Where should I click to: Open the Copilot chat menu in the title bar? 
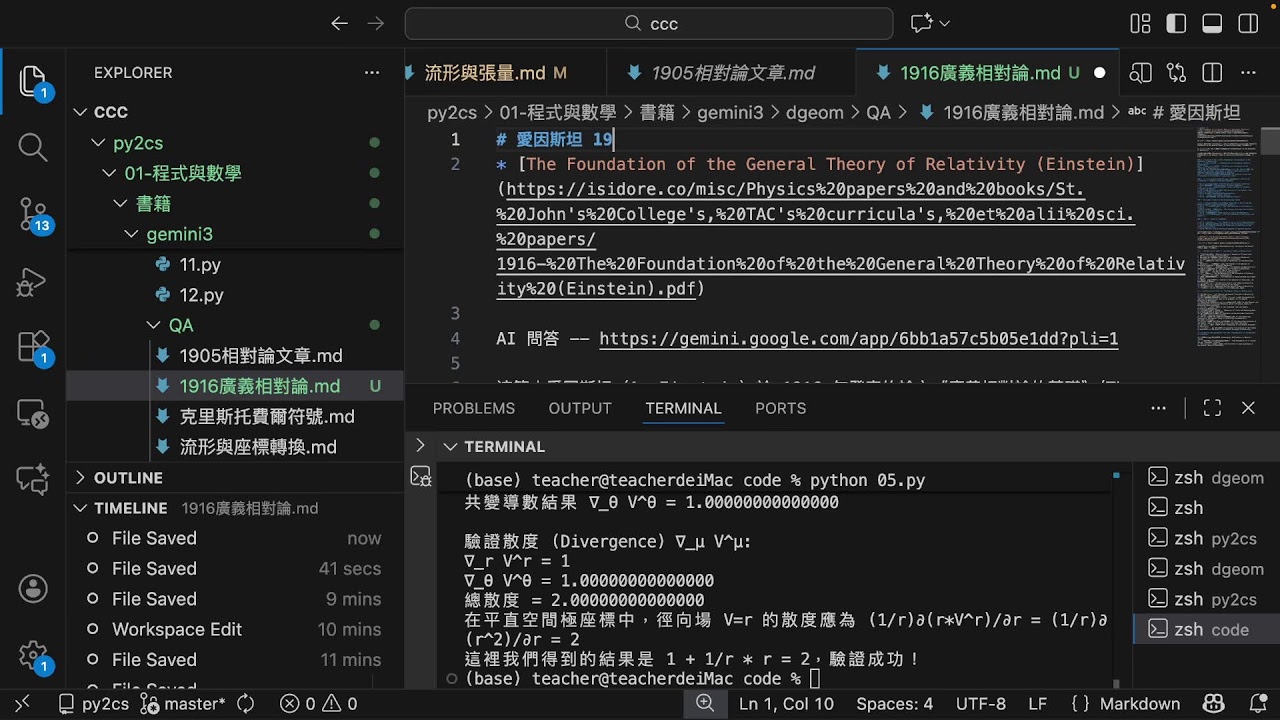tap(930, 23)
